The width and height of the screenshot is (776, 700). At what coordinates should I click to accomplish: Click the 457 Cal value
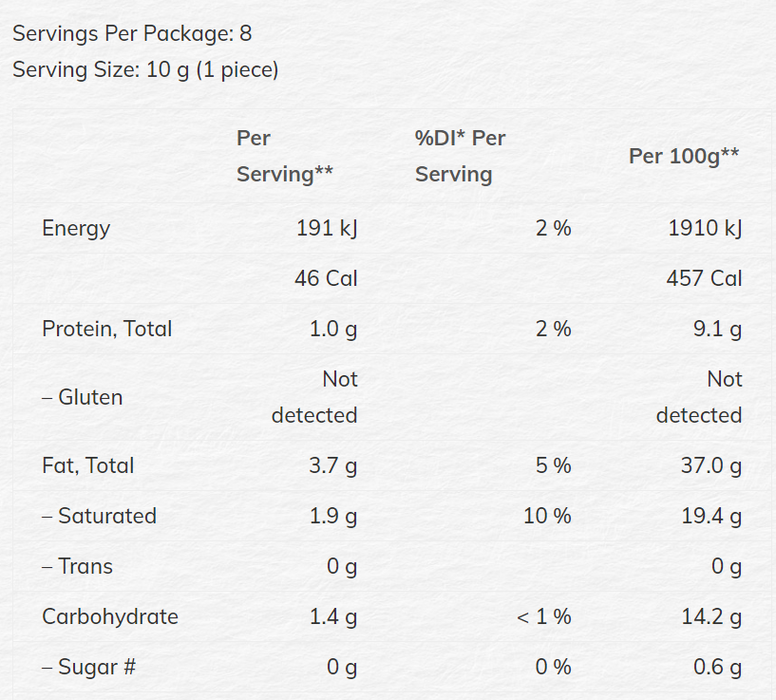[x=704, y=278]
